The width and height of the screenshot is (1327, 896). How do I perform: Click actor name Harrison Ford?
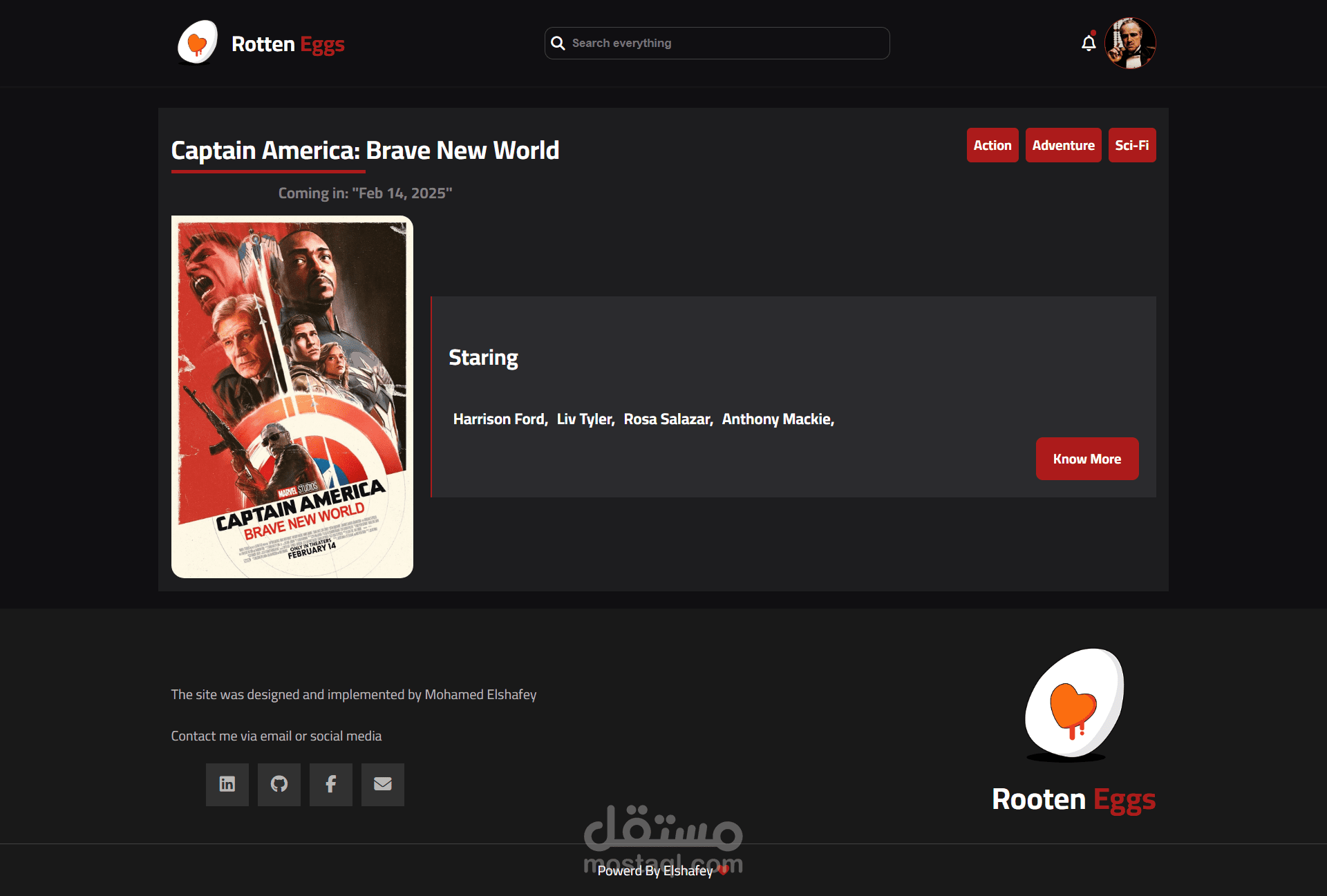coord(500,419)
